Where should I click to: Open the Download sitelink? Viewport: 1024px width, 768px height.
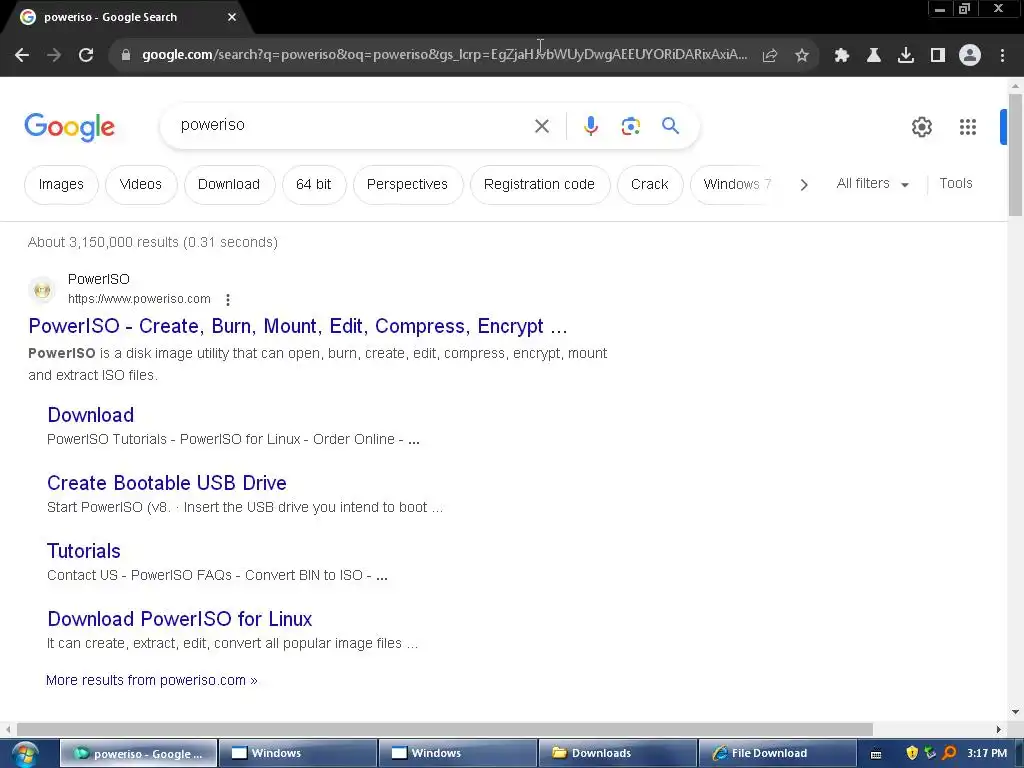point(91,415)
